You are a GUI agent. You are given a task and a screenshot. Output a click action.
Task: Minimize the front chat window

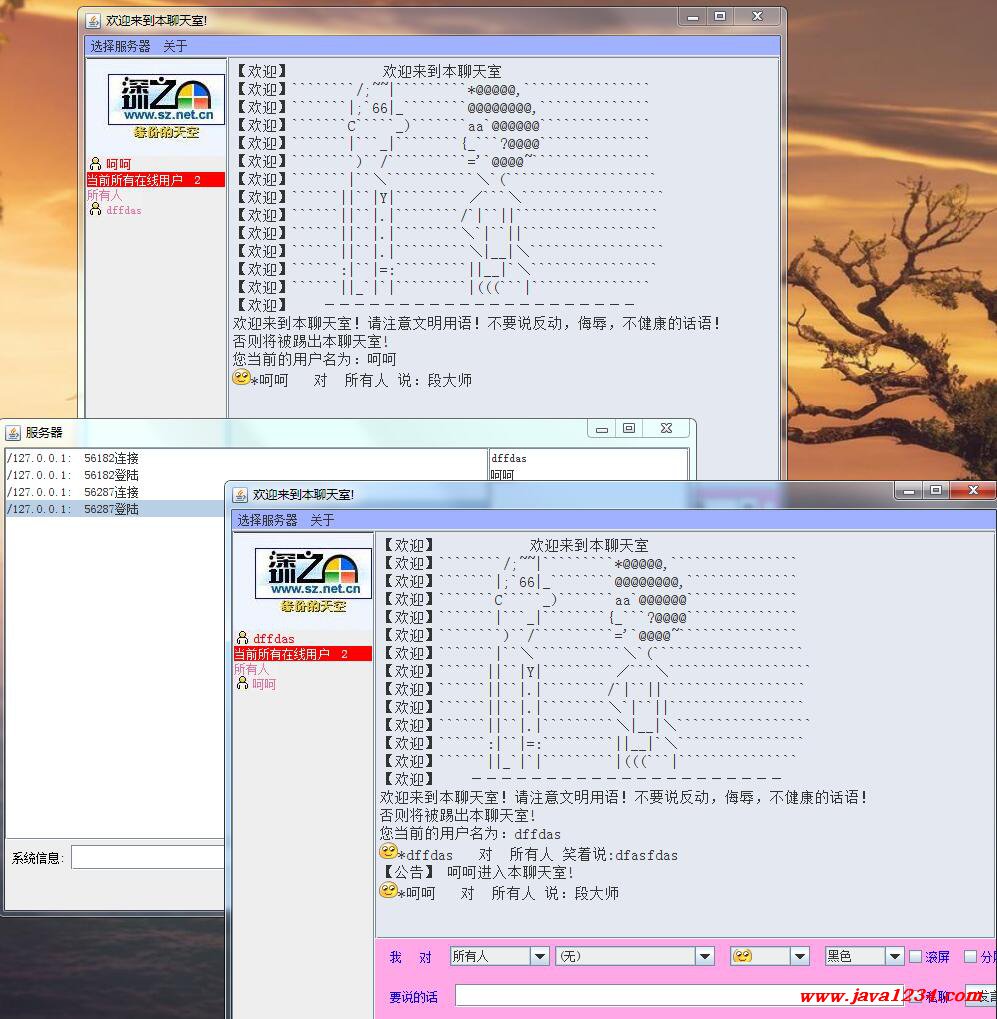pos(909,491)
